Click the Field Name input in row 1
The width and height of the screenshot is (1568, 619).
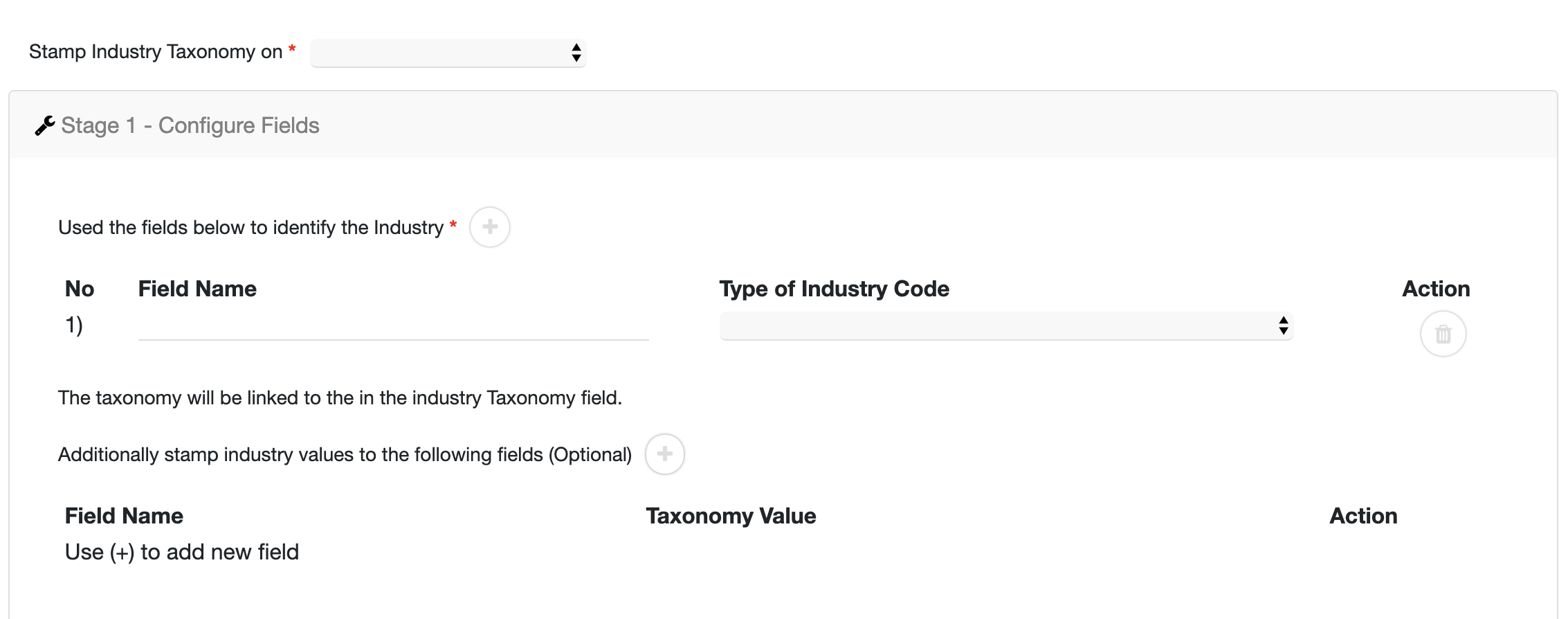pos(393,325)
